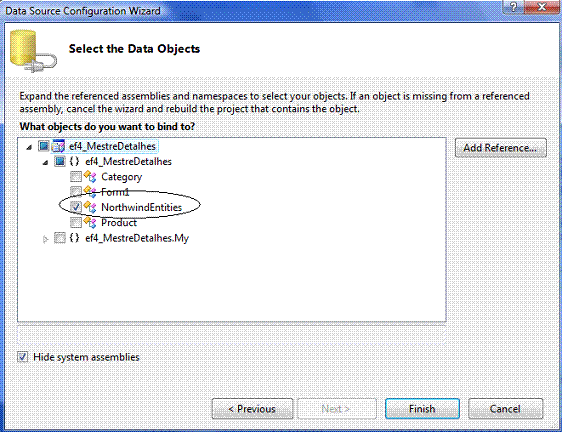Click the ef4_MestreDetalhes namespace braces icon

click(x=74, y=161)
